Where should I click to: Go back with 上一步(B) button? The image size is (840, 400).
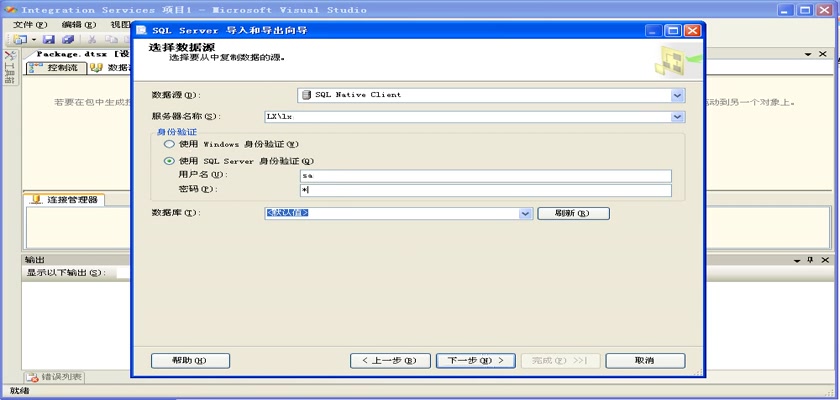click(x=390, y=360)
